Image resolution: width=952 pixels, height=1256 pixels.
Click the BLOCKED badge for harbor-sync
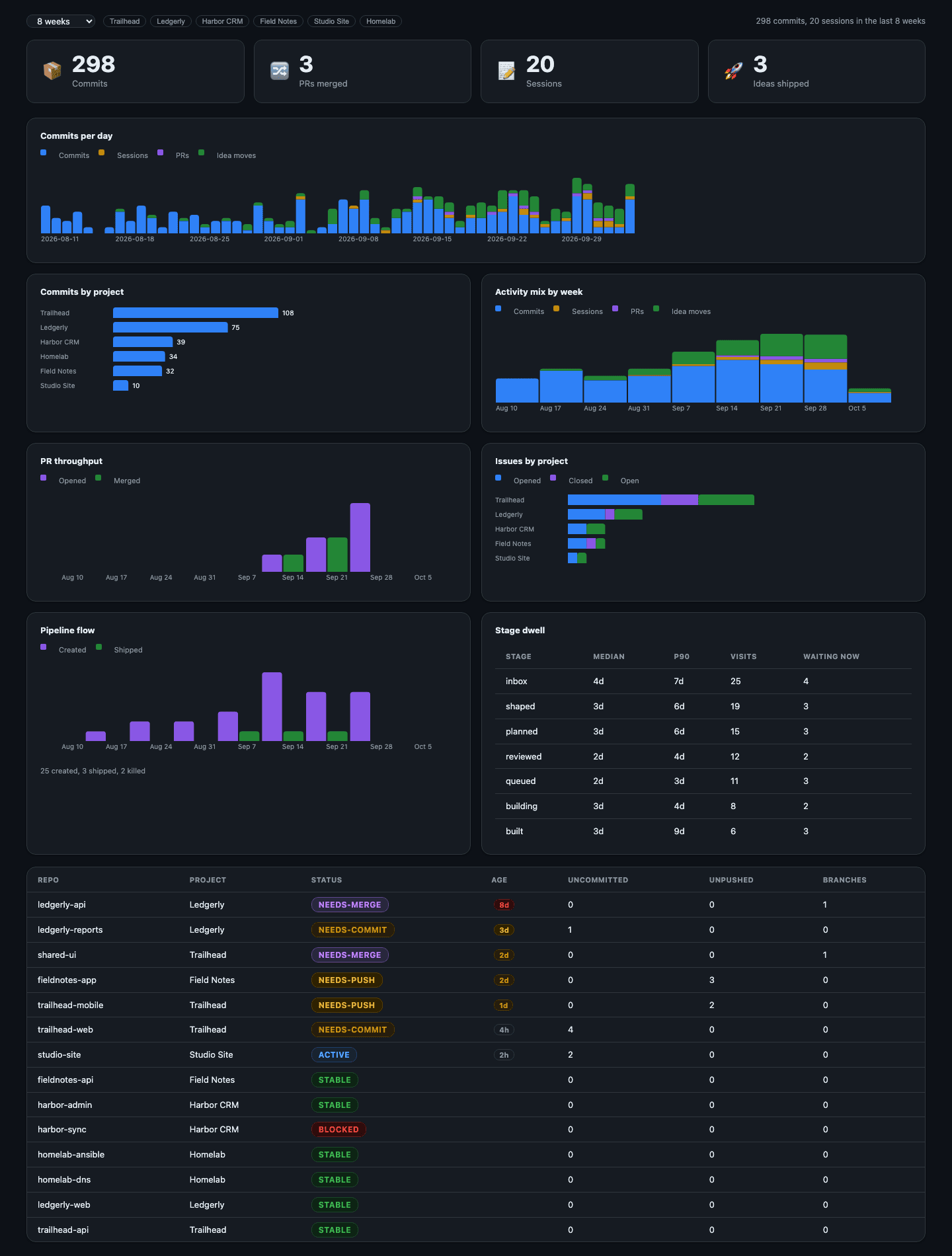[338, 1130]
